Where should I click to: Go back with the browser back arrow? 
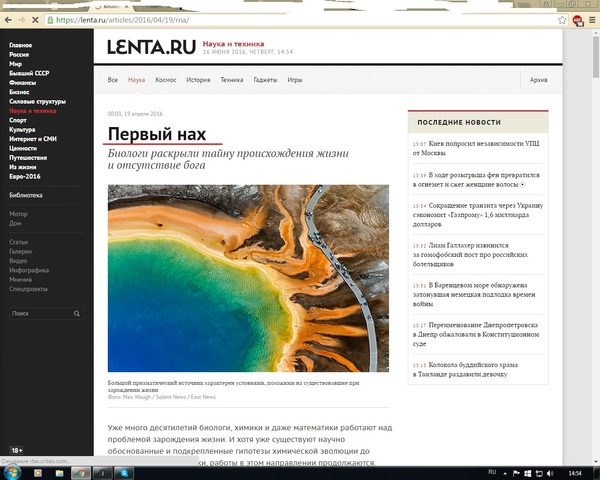point(8,20)
